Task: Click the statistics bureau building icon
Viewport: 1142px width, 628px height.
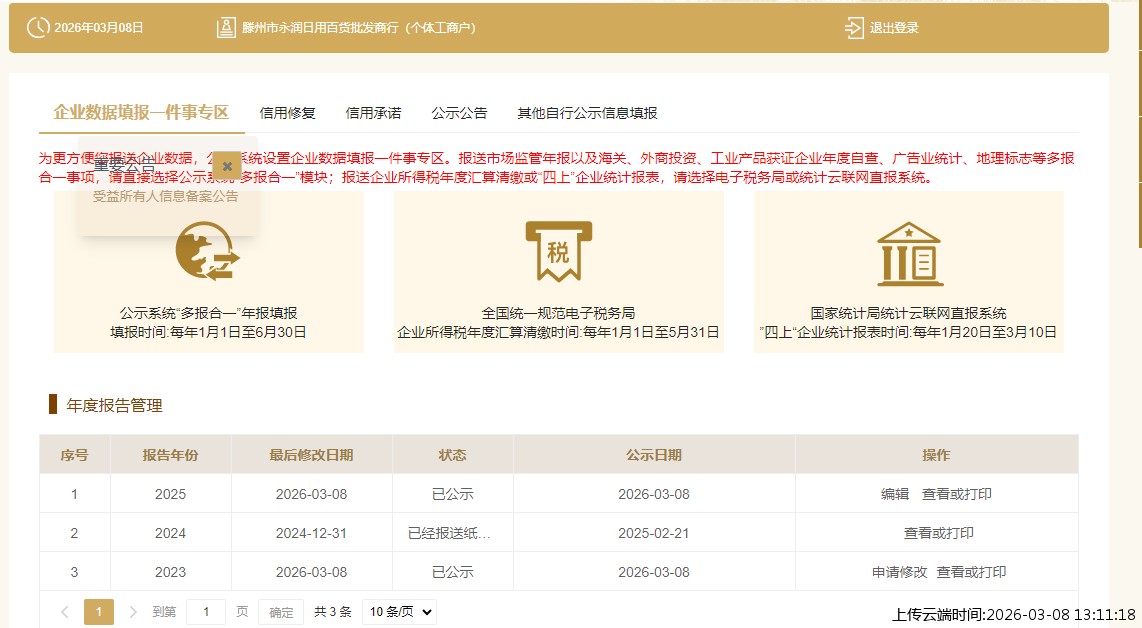Action: tap(908, 252)
